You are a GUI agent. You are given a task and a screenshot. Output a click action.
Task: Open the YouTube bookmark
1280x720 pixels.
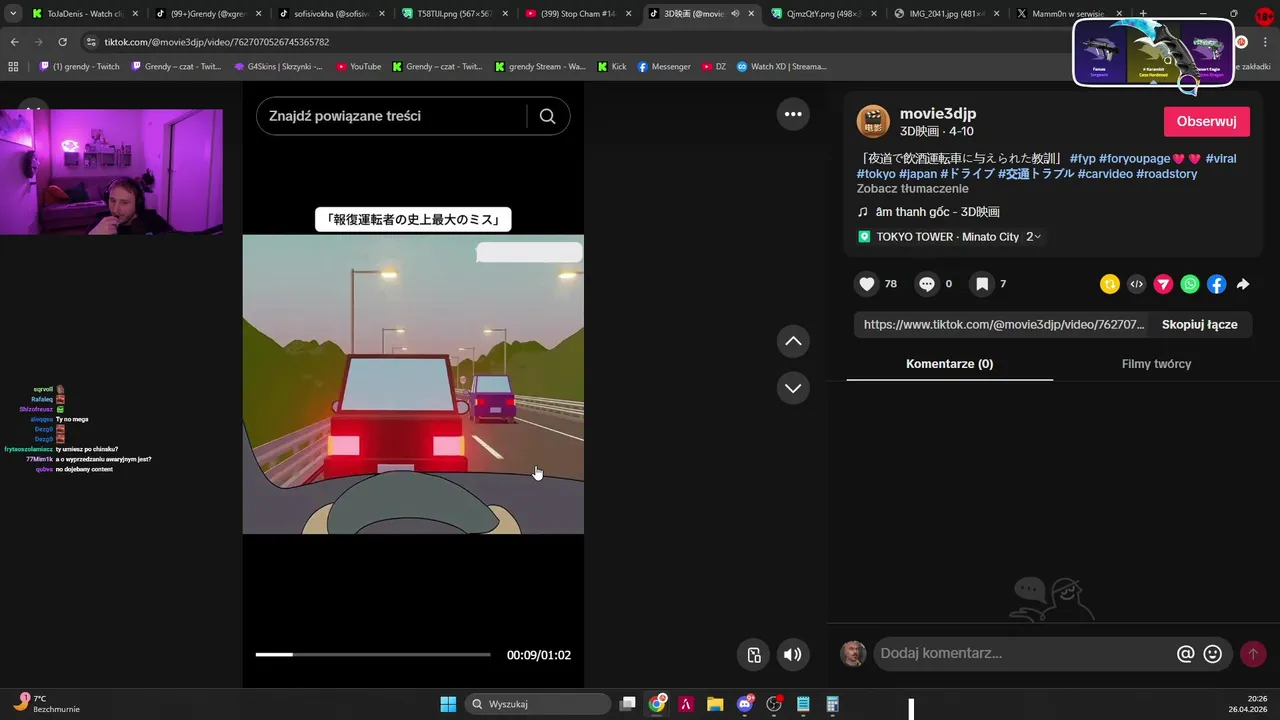[x=358, y=66]
